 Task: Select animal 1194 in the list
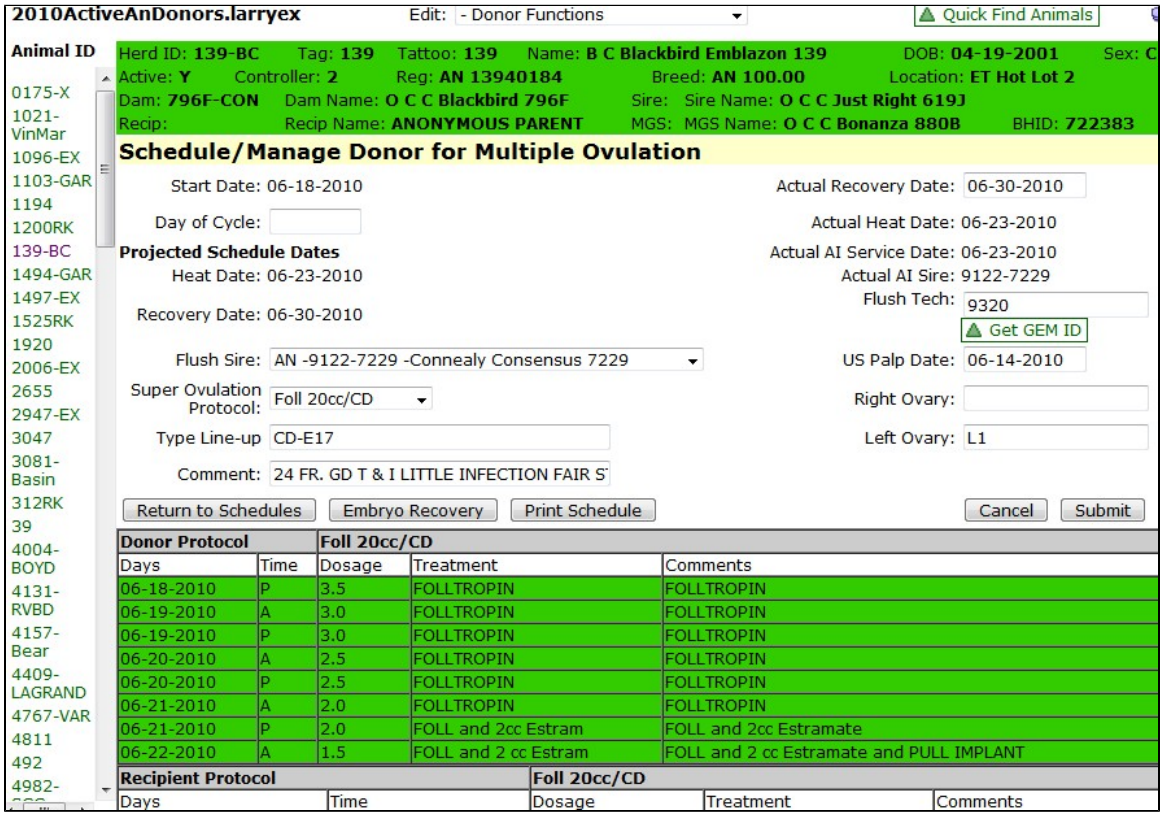32,204
